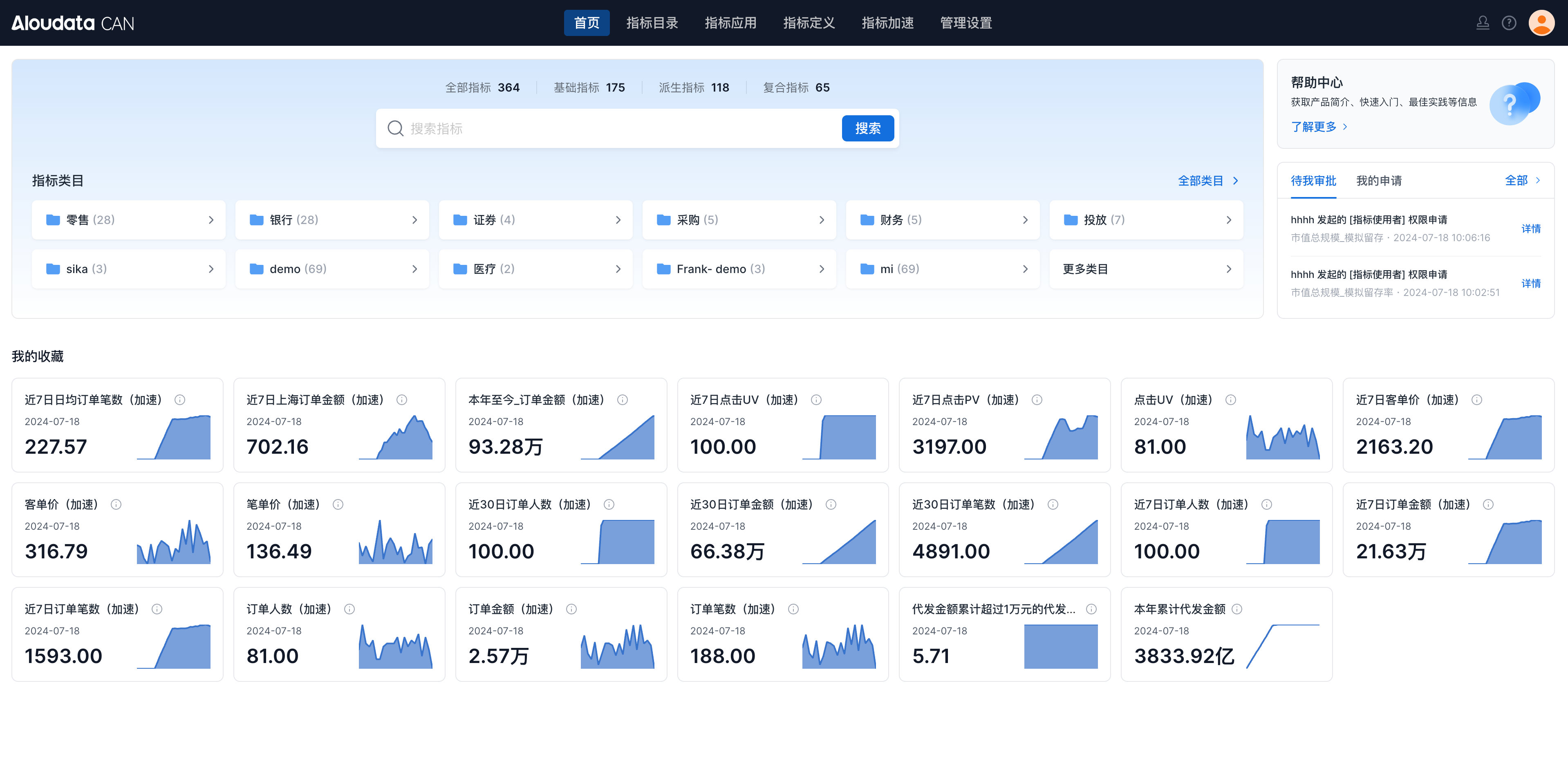Click first 详情 link in approvals
This screenshot has width=1568, height=784.
click(1530, 229)
